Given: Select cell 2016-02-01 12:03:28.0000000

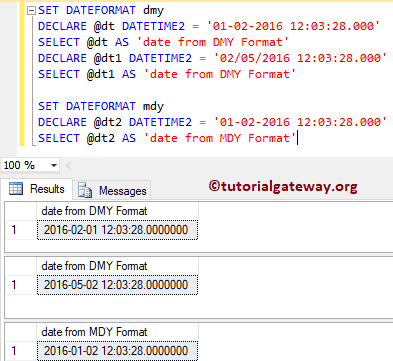Looking at the screenshot, I should tap(117, 230).
